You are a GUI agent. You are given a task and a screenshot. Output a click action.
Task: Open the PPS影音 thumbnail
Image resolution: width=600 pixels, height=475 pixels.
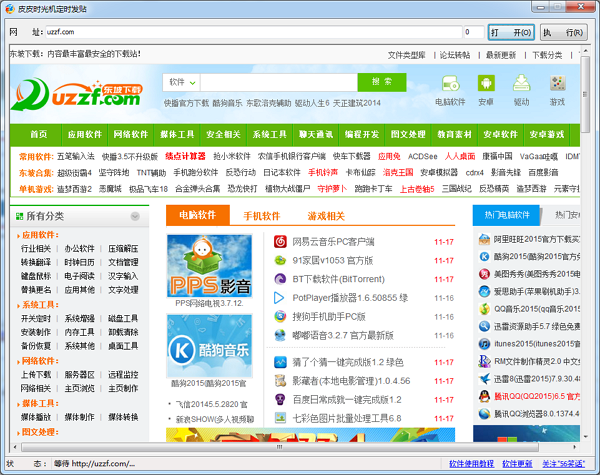point(209,266)
